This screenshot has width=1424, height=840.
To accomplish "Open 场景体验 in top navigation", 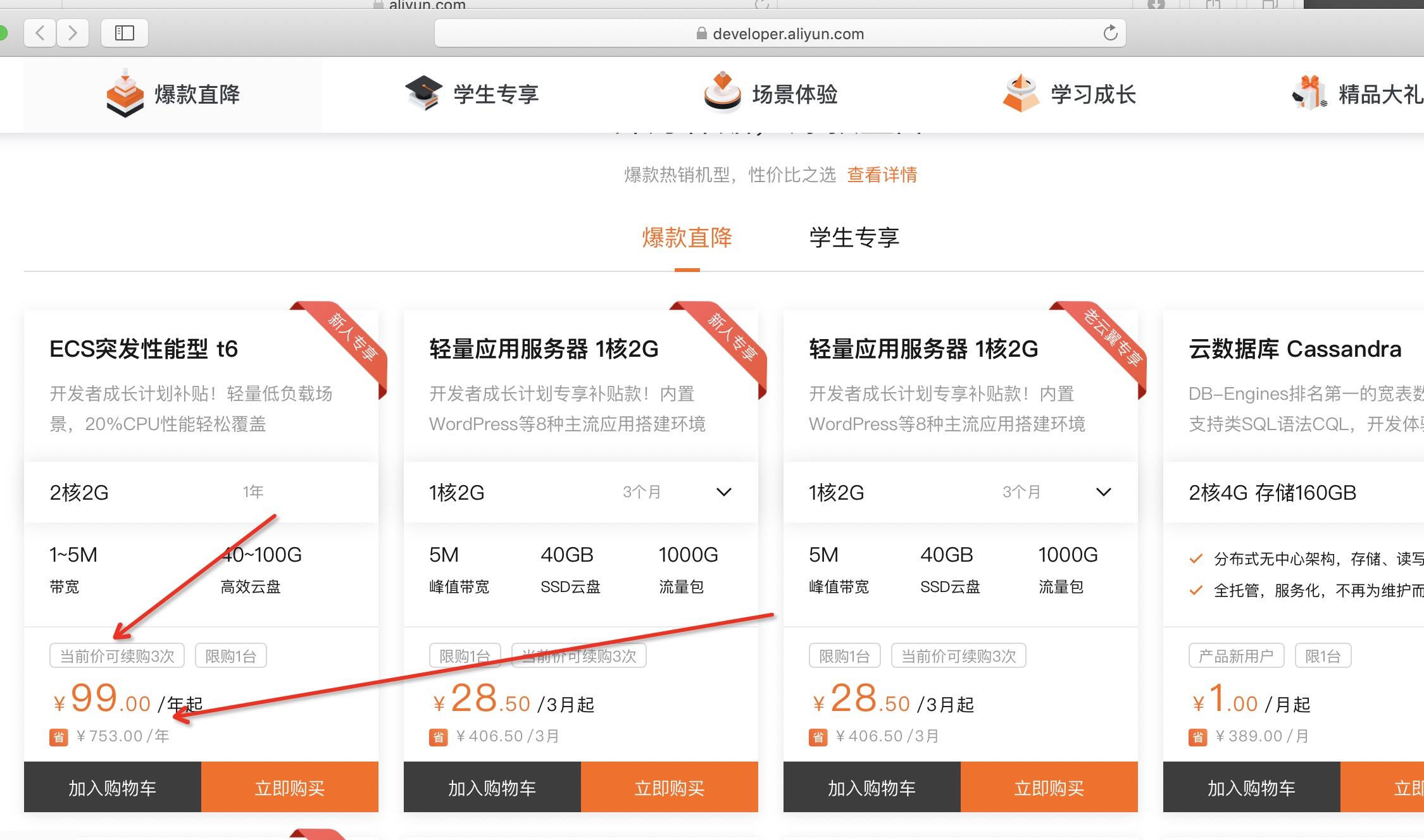I will (795, 94).
